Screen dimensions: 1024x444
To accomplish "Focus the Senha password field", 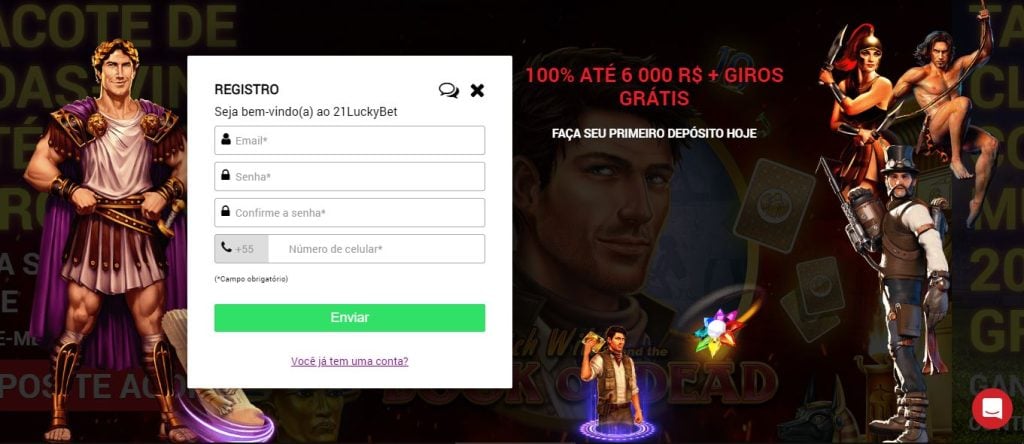I will click(x=349, y=176).
